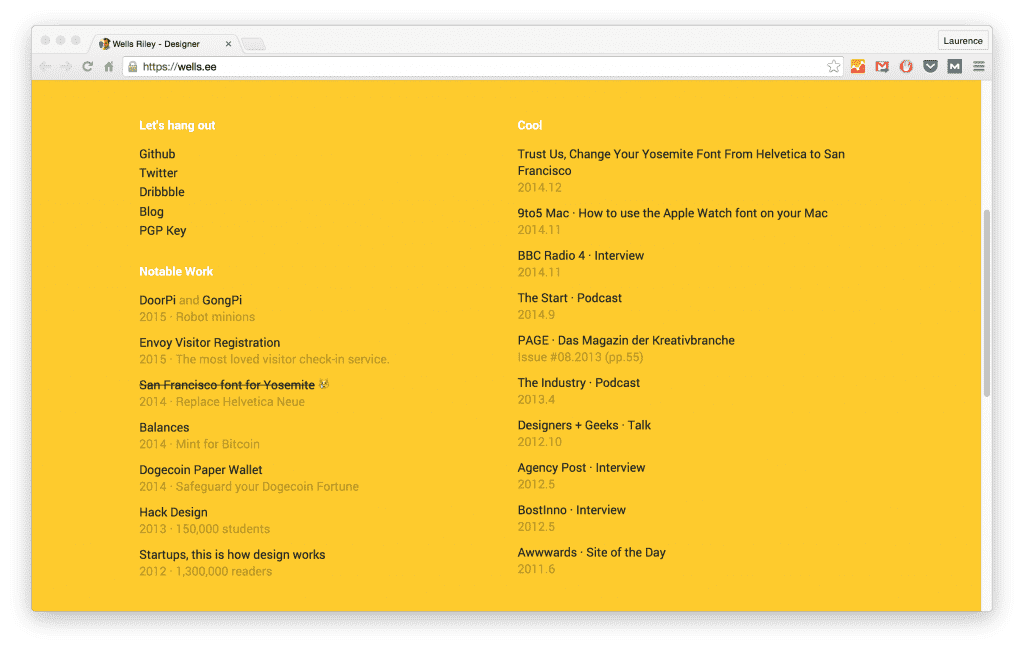
Task: Reload the page with the refresh icon
Action: pyautogui.click(x=88, y=67)
